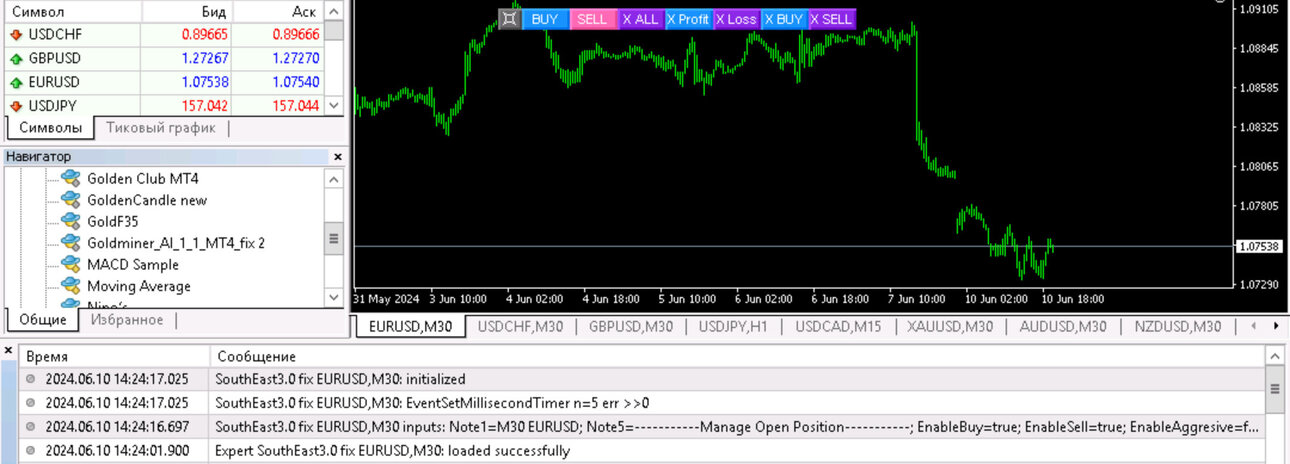The image size is (1290, 464).
Task: Click the Moving Average expert icon
Action: (71, 286)
